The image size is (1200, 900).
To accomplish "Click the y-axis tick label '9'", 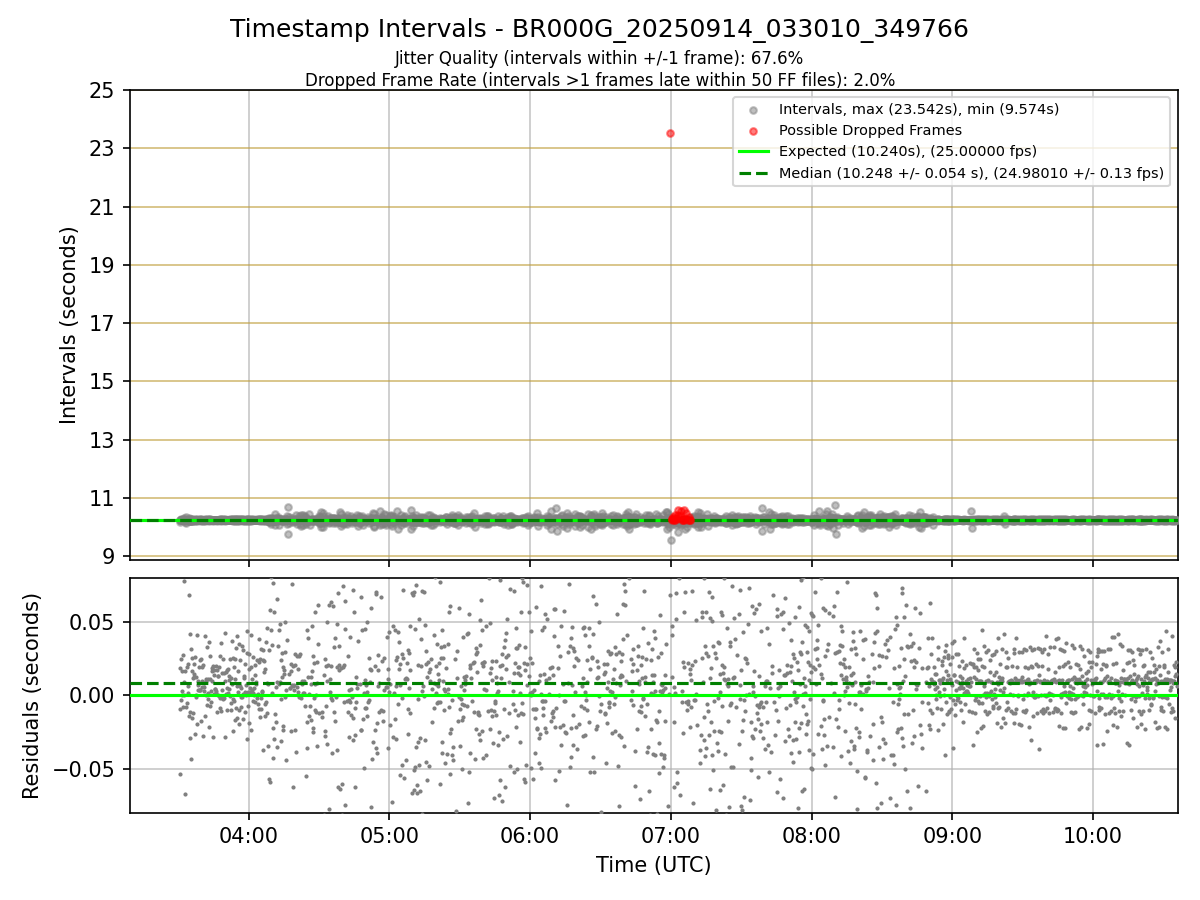I will 110,556.
